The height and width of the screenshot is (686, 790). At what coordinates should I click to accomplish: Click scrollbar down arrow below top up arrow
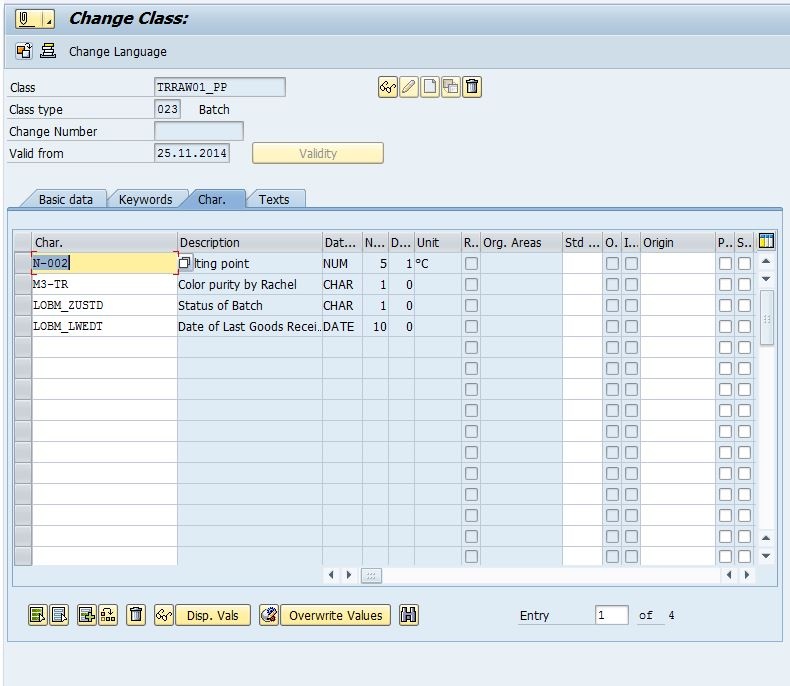(x=766, y=279)
